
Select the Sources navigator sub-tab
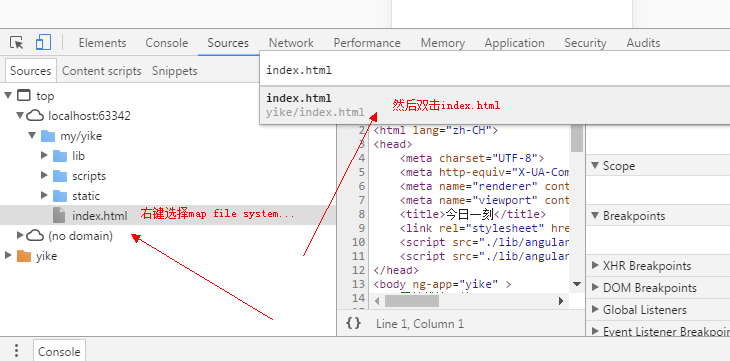[31, 71]
